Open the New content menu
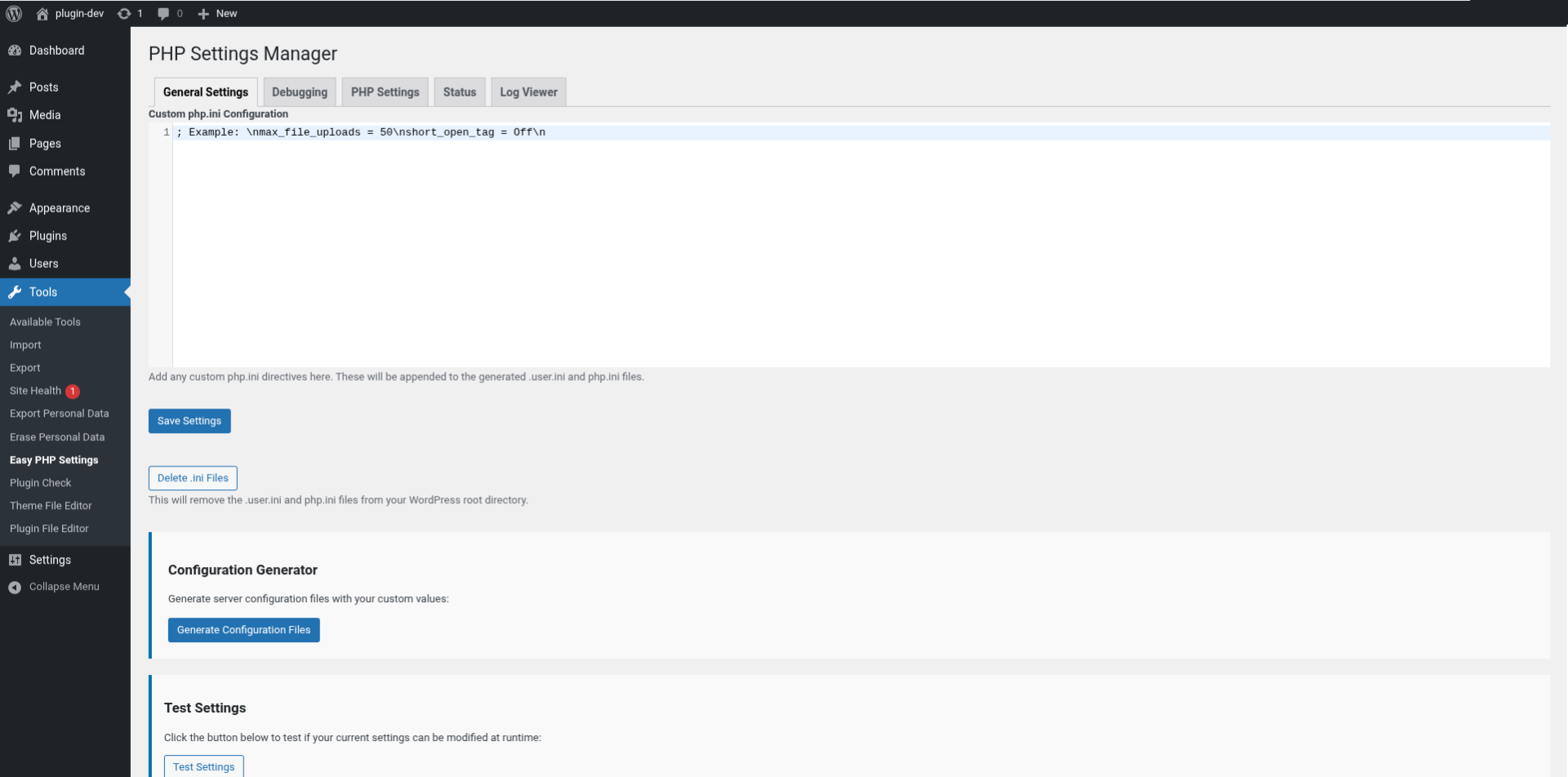This screenshot has width=1568, height=777. coord(217,13)
